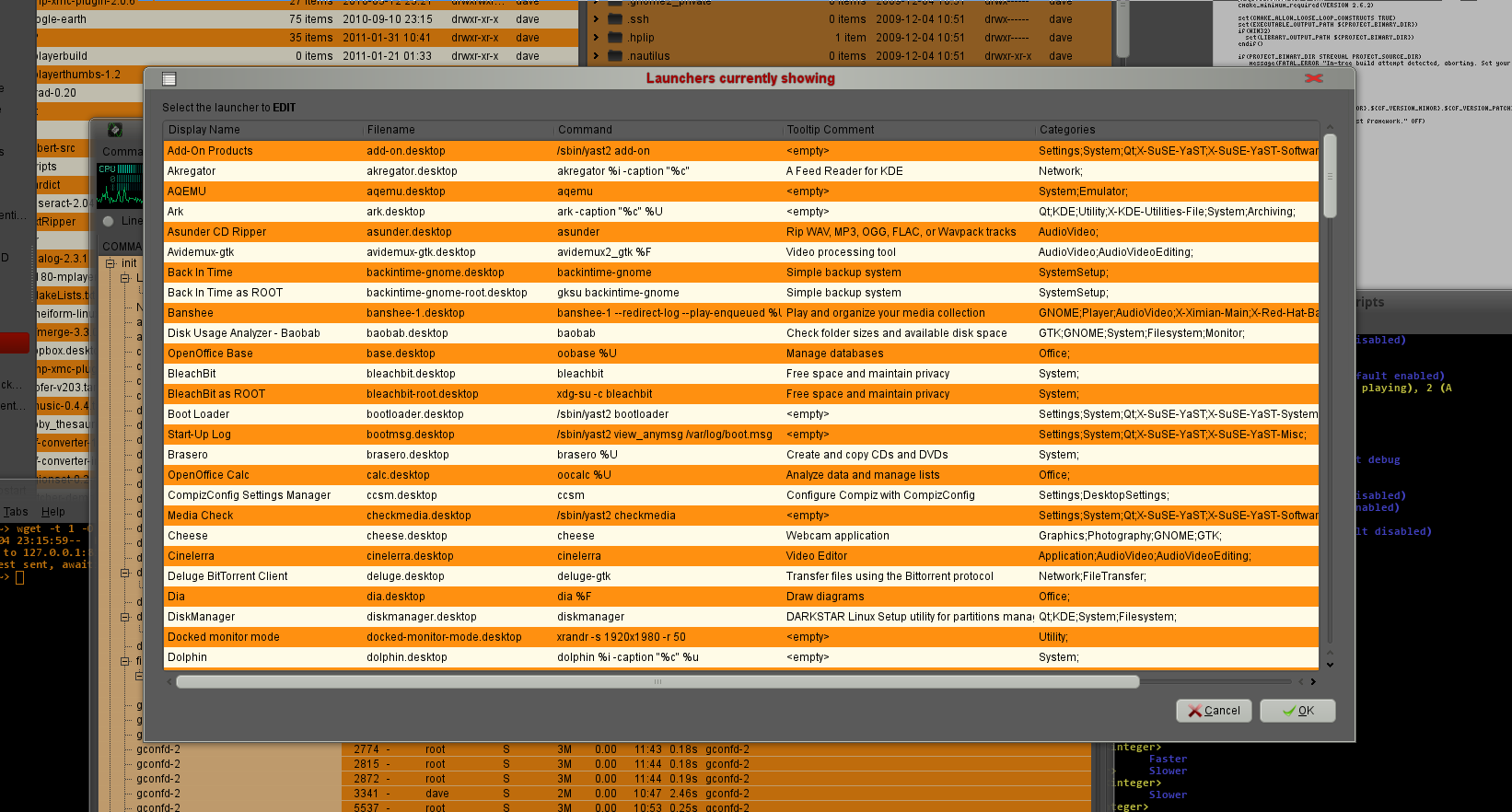Select Deluge BitTorrent Client row

coord(741,576)
